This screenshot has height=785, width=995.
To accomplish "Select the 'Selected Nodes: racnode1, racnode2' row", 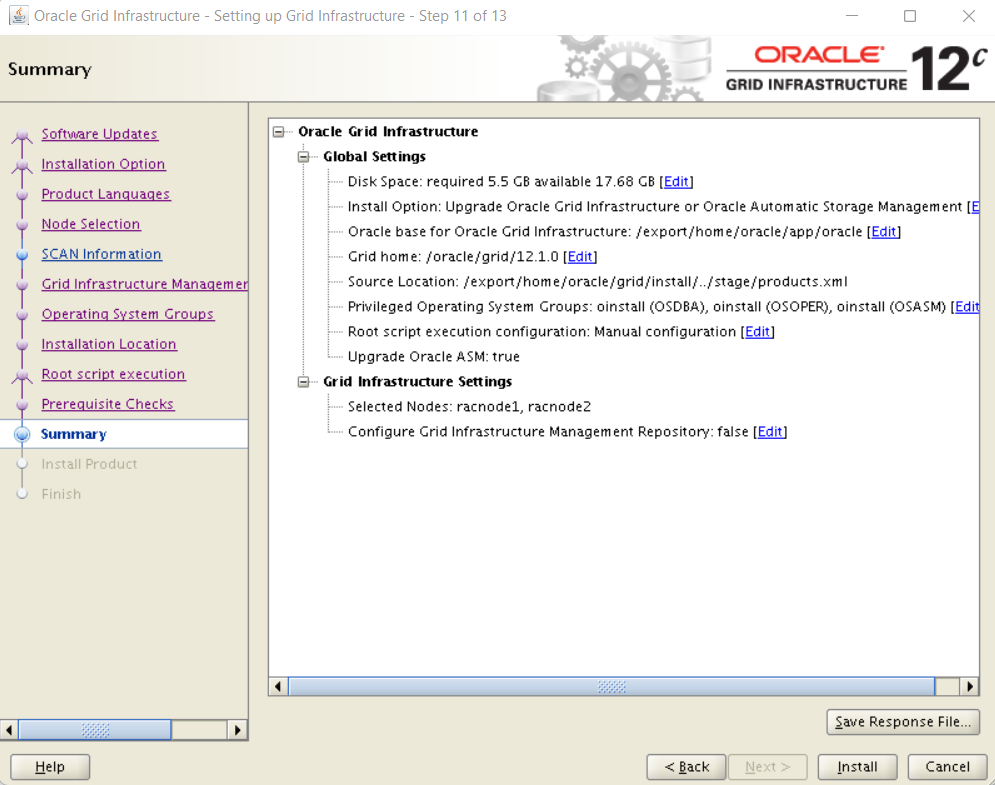I will click(x=470, y=406).
